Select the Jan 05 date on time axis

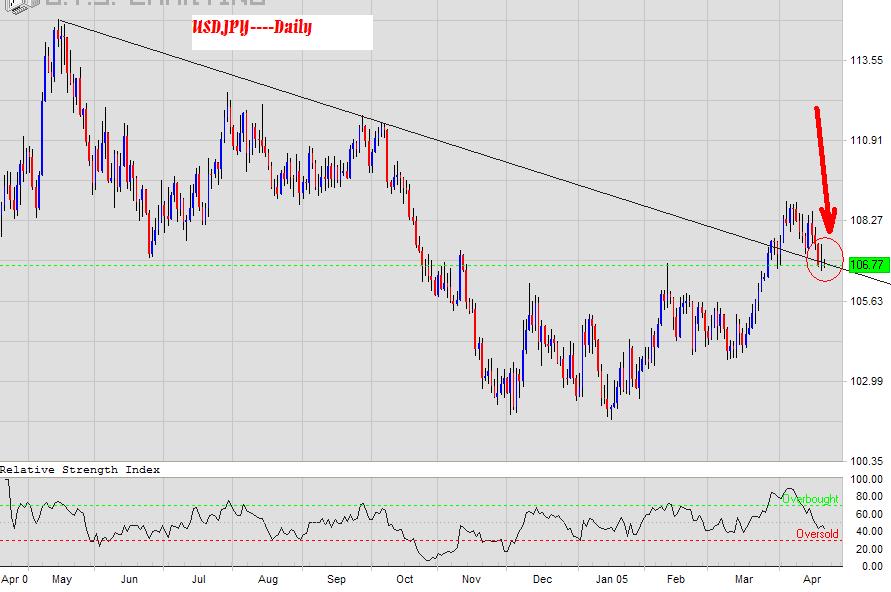(x=613, y=579)
